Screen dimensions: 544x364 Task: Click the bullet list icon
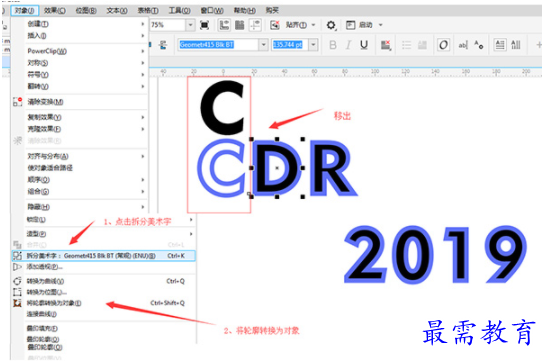(407, 45)
